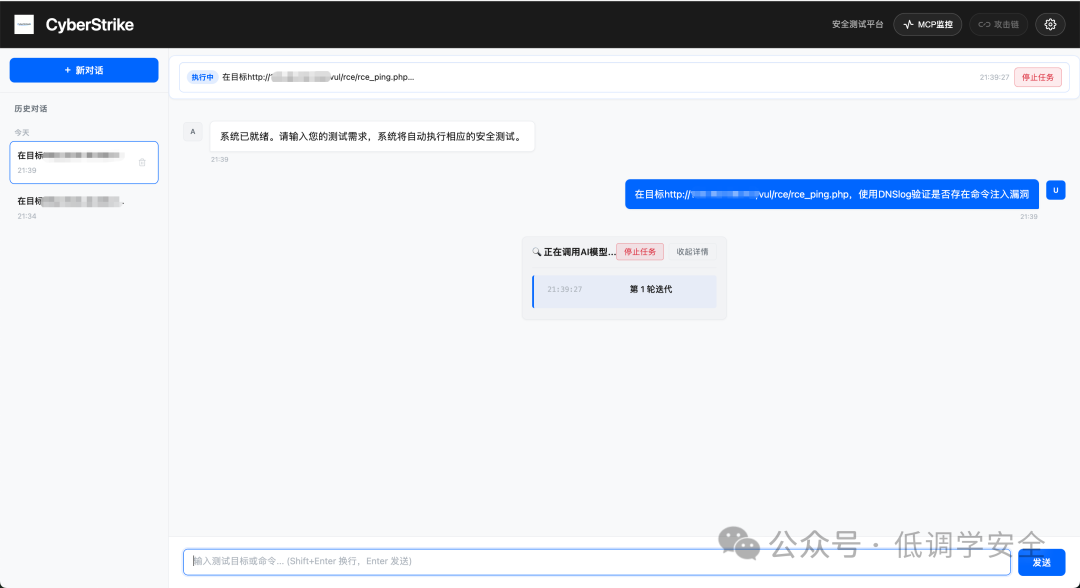Viewport: 1080px width, 588px height.
Task: Click the assistant avatar labeled A
Action: coord(193,132)
